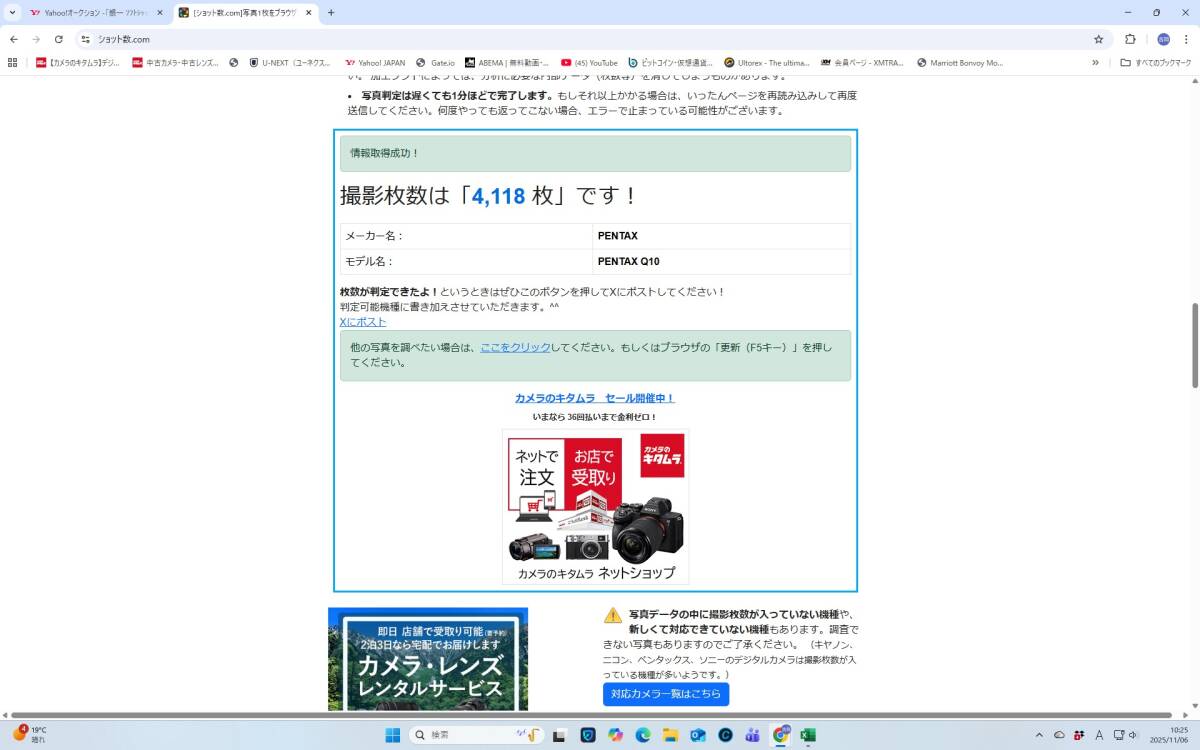
Task: Open the ABEMA bookmark
Action: pyautogui.click(x=506, y=62)
